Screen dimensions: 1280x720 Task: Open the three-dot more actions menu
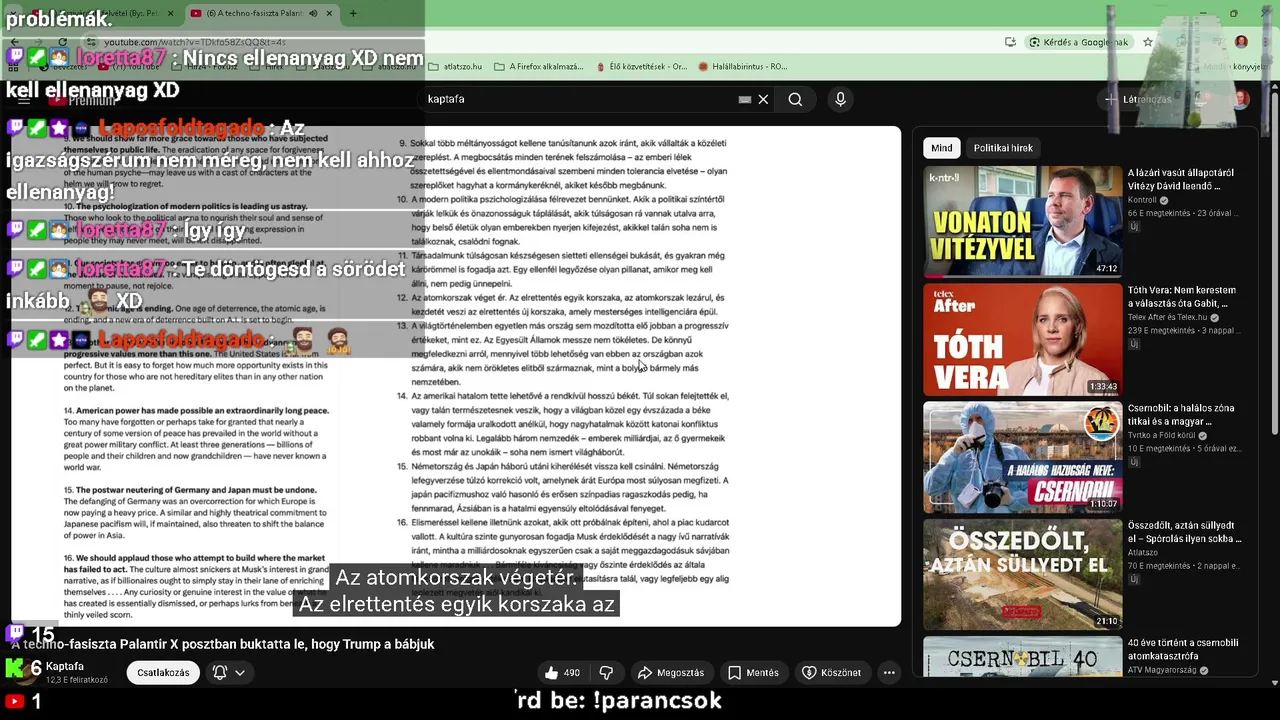pyautogui.click(x=889, y=673)
